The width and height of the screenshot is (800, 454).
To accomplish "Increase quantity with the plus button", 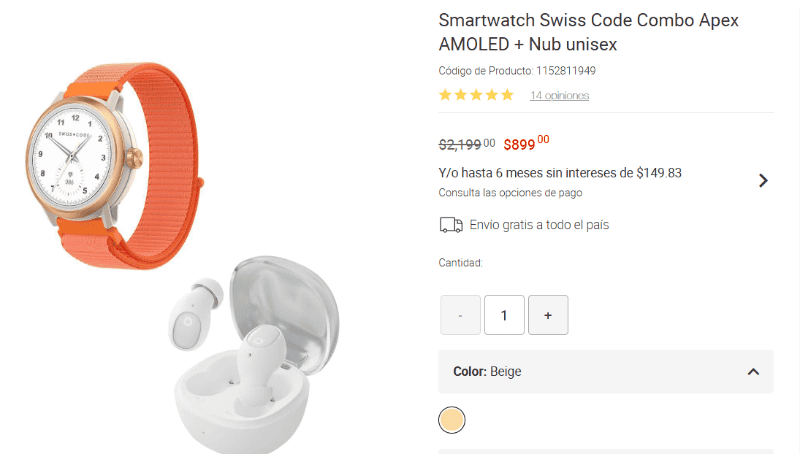I will pyautogui.click(x=548, y=315).
